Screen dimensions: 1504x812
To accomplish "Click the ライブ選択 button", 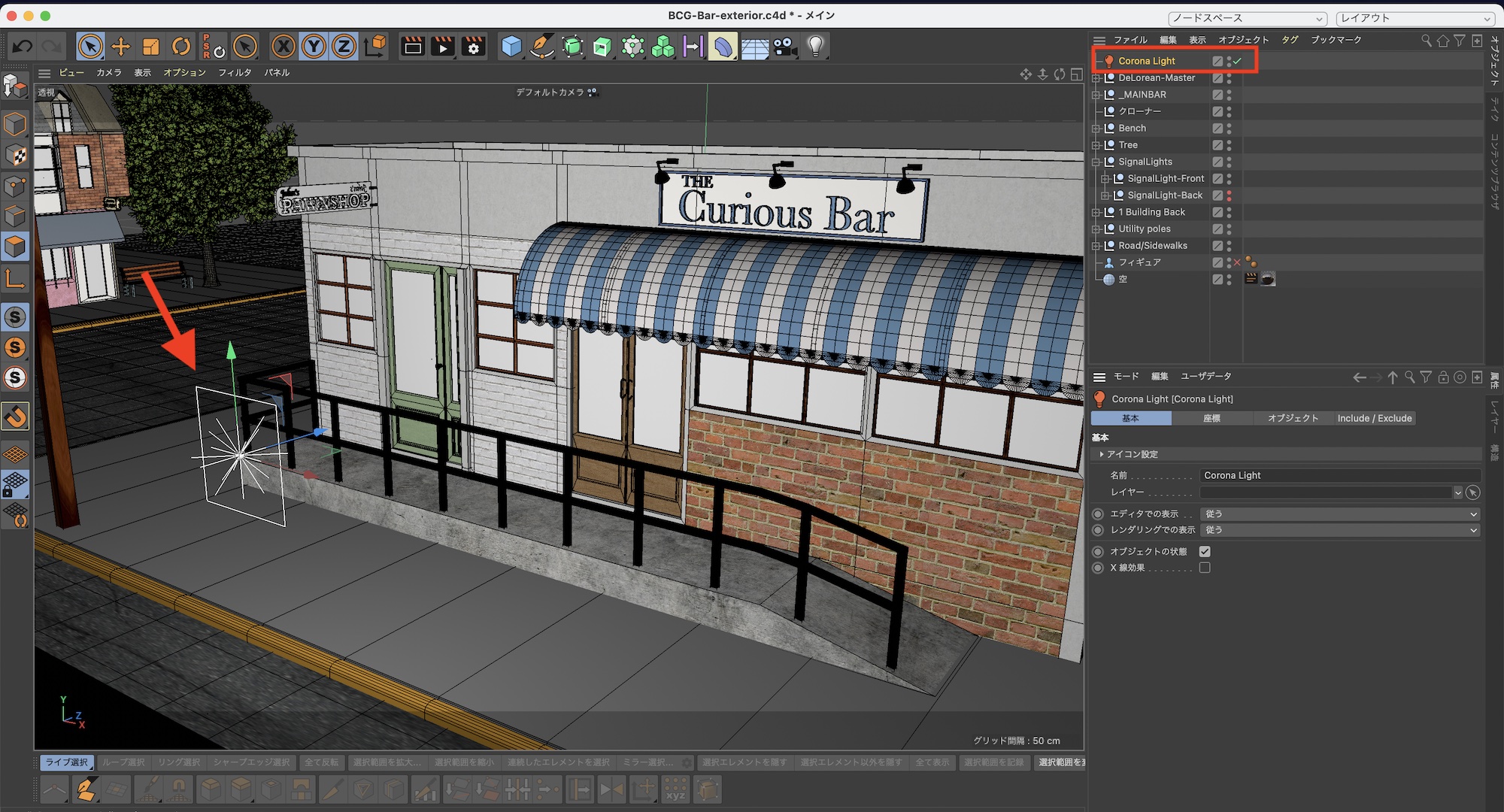I will click(x=66, y=762).
